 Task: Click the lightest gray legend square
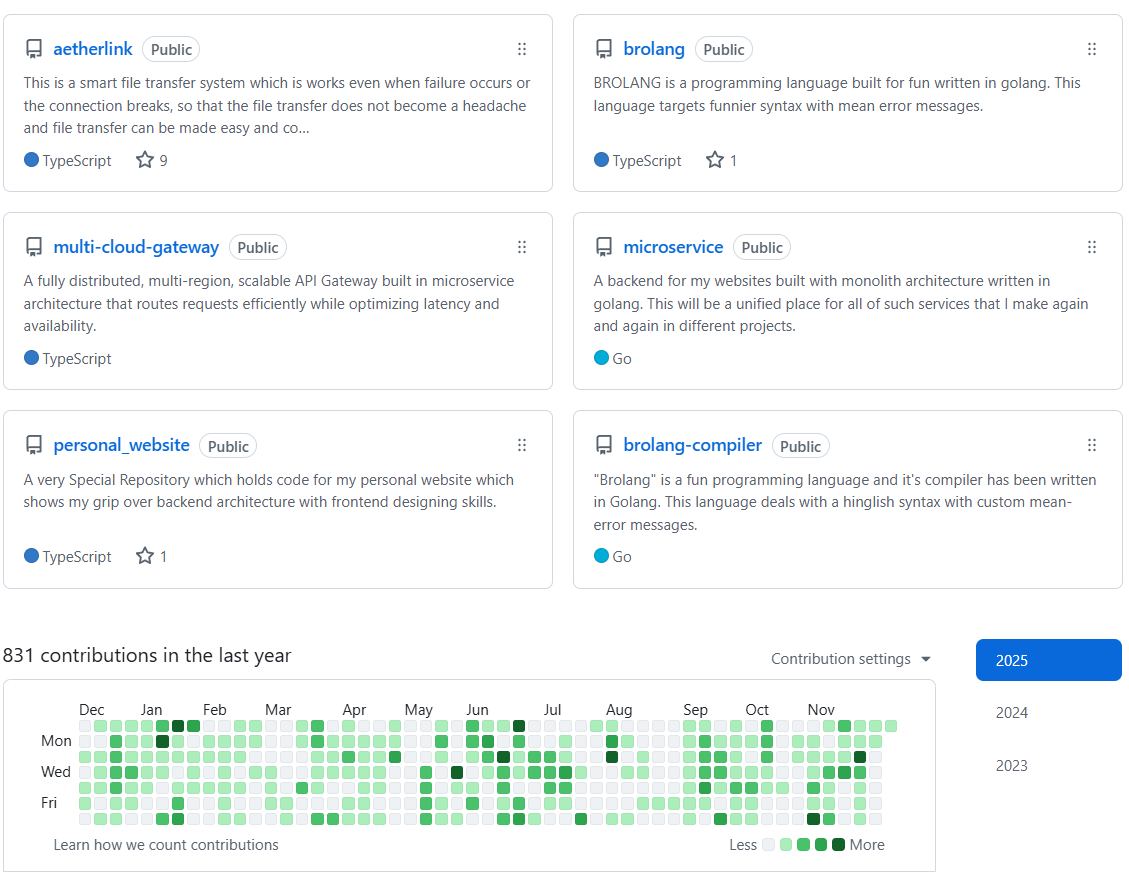(x=768, y=845)
